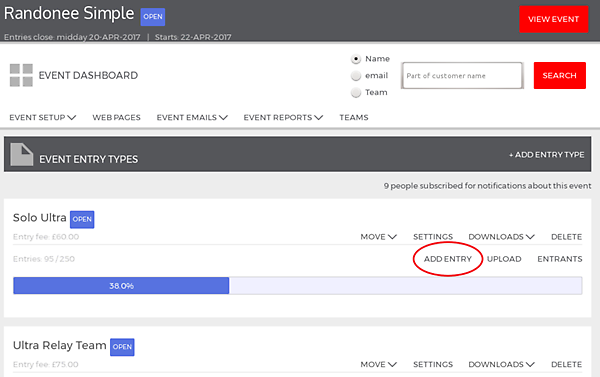Image resolution: width=600 pixels, height=377 pixels.
Task: Click 'Entry fee: £60.00' text
Action: click(x=46, y=237)
